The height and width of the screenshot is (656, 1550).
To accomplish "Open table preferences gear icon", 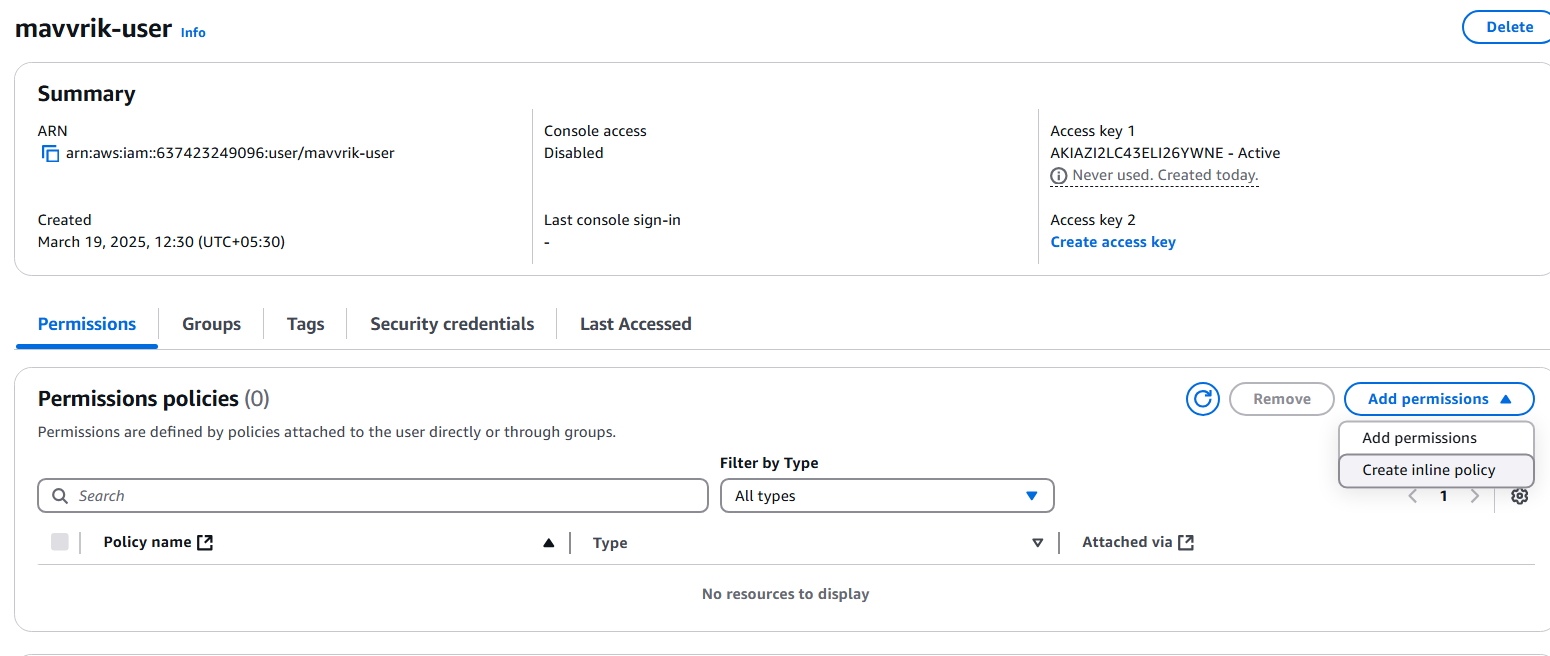I will pyautogui.click(x=1519, y=496).
